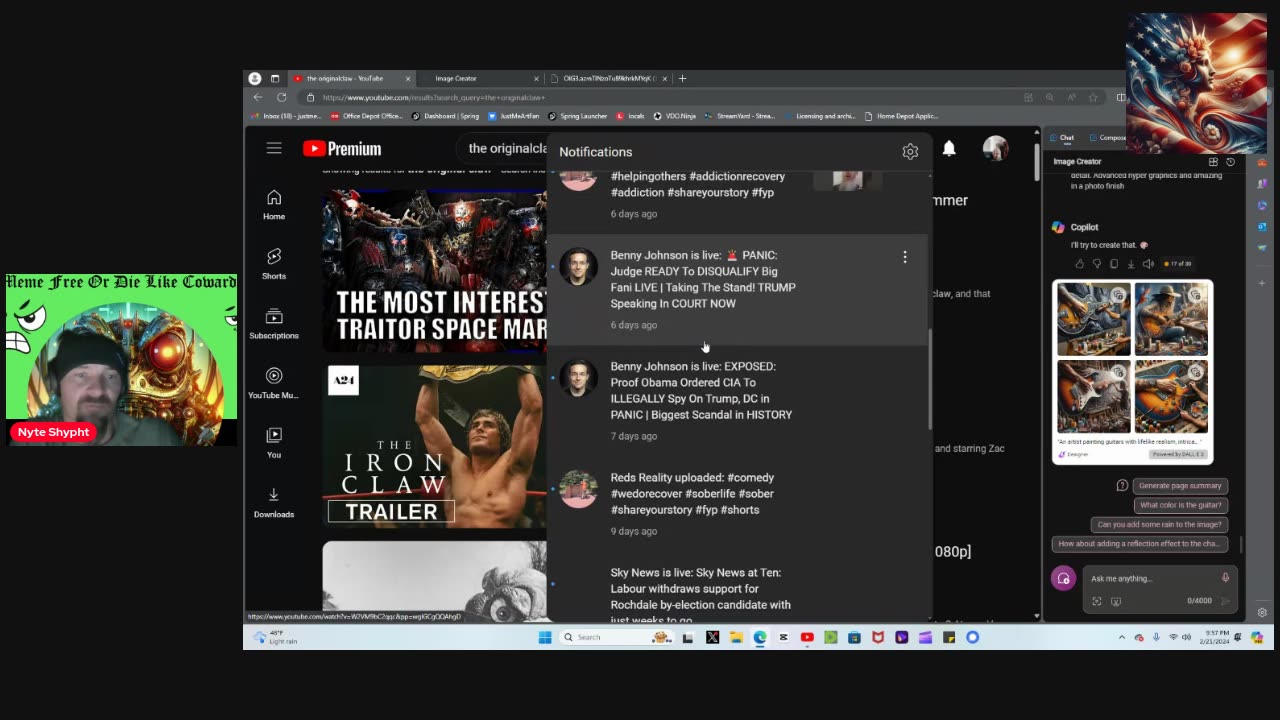
Task: Open the Iron Claw trailer thumbnail
Action: tap(434, 446)
